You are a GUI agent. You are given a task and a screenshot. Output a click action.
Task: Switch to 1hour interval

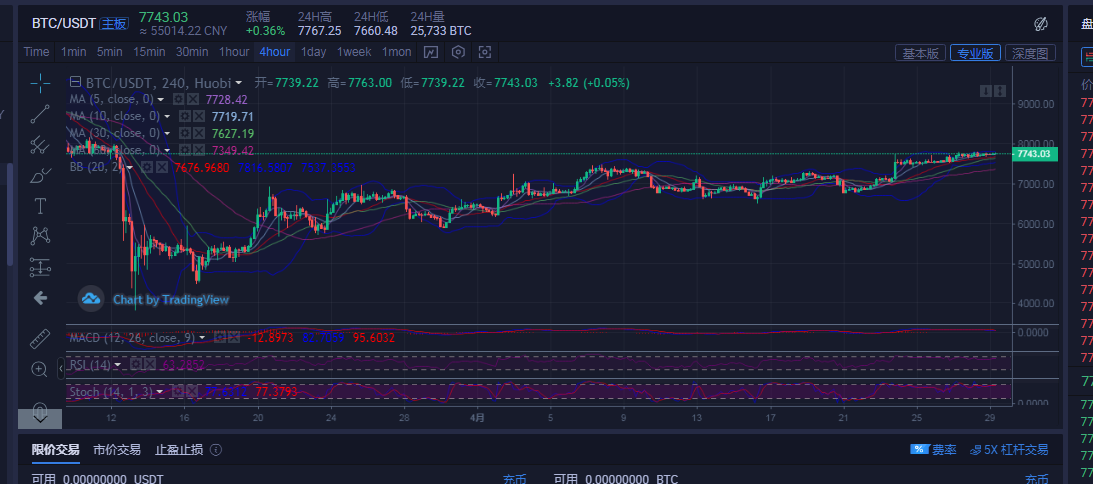[x=234, y=52]
